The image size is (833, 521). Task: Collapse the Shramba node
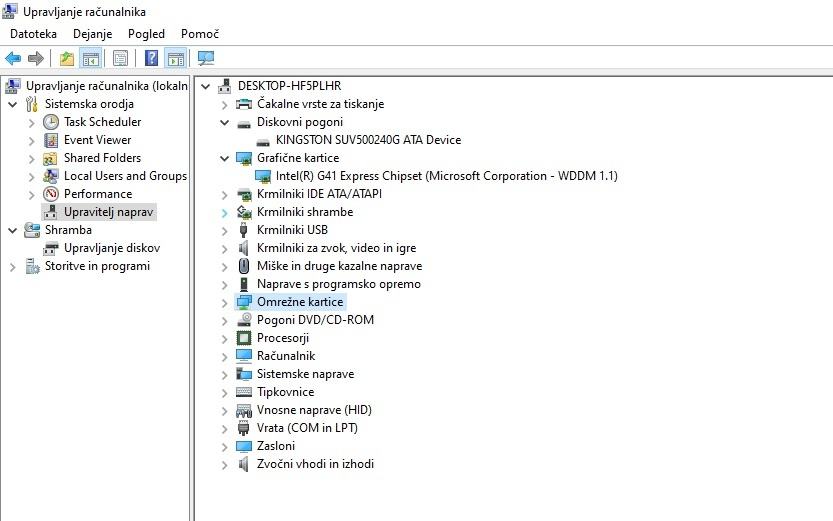13,230
